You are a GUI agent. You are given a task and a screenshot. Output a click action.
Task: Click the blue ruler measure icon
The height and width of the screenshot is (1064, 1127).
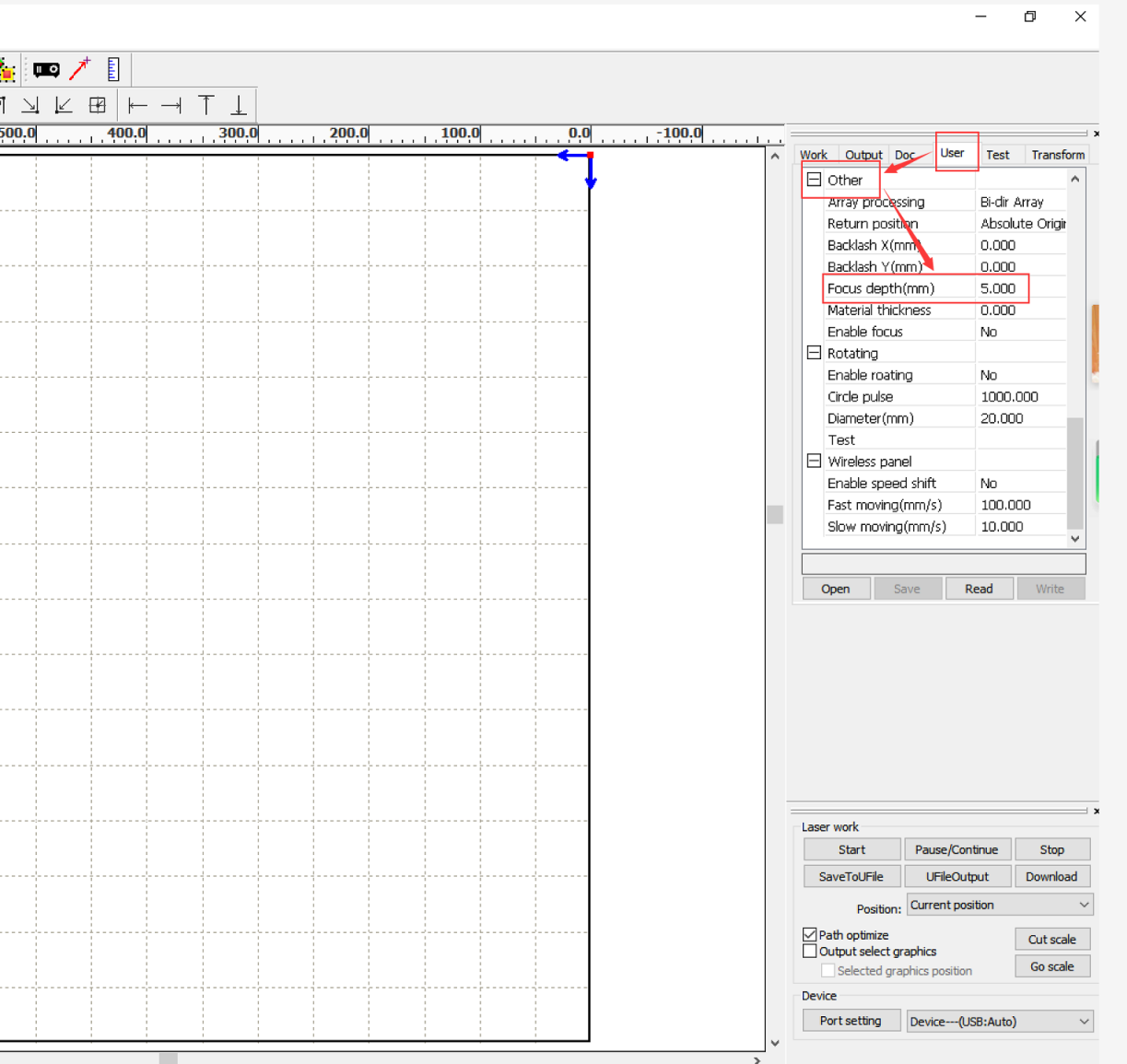point(113,70)
